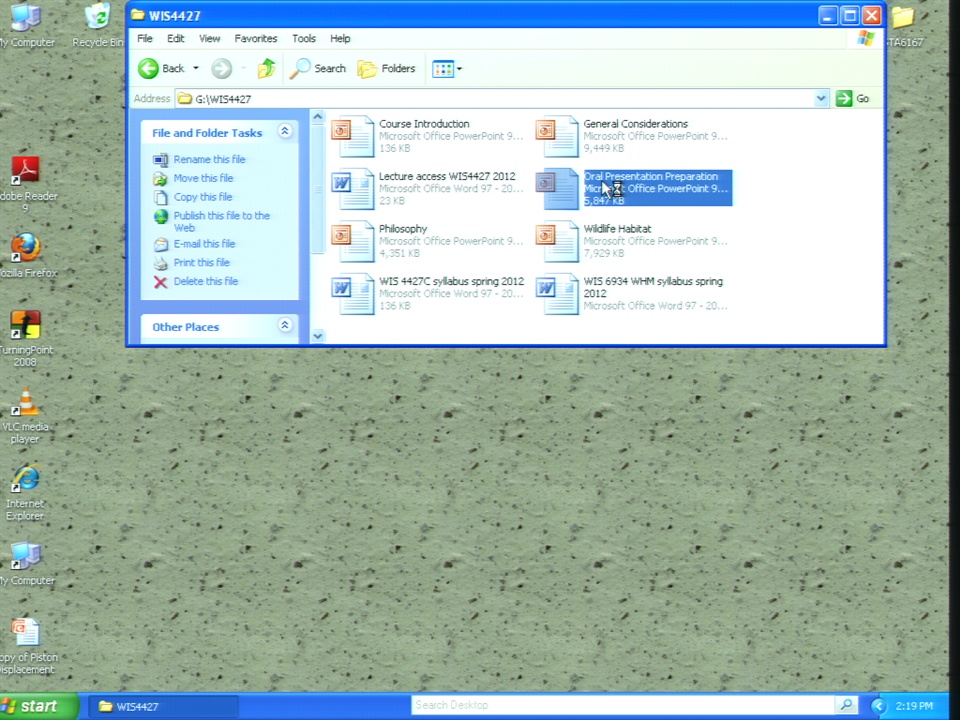Click the task pane scroll up arrow
This screenshot has height=720, width=960.
coord(317,116)
